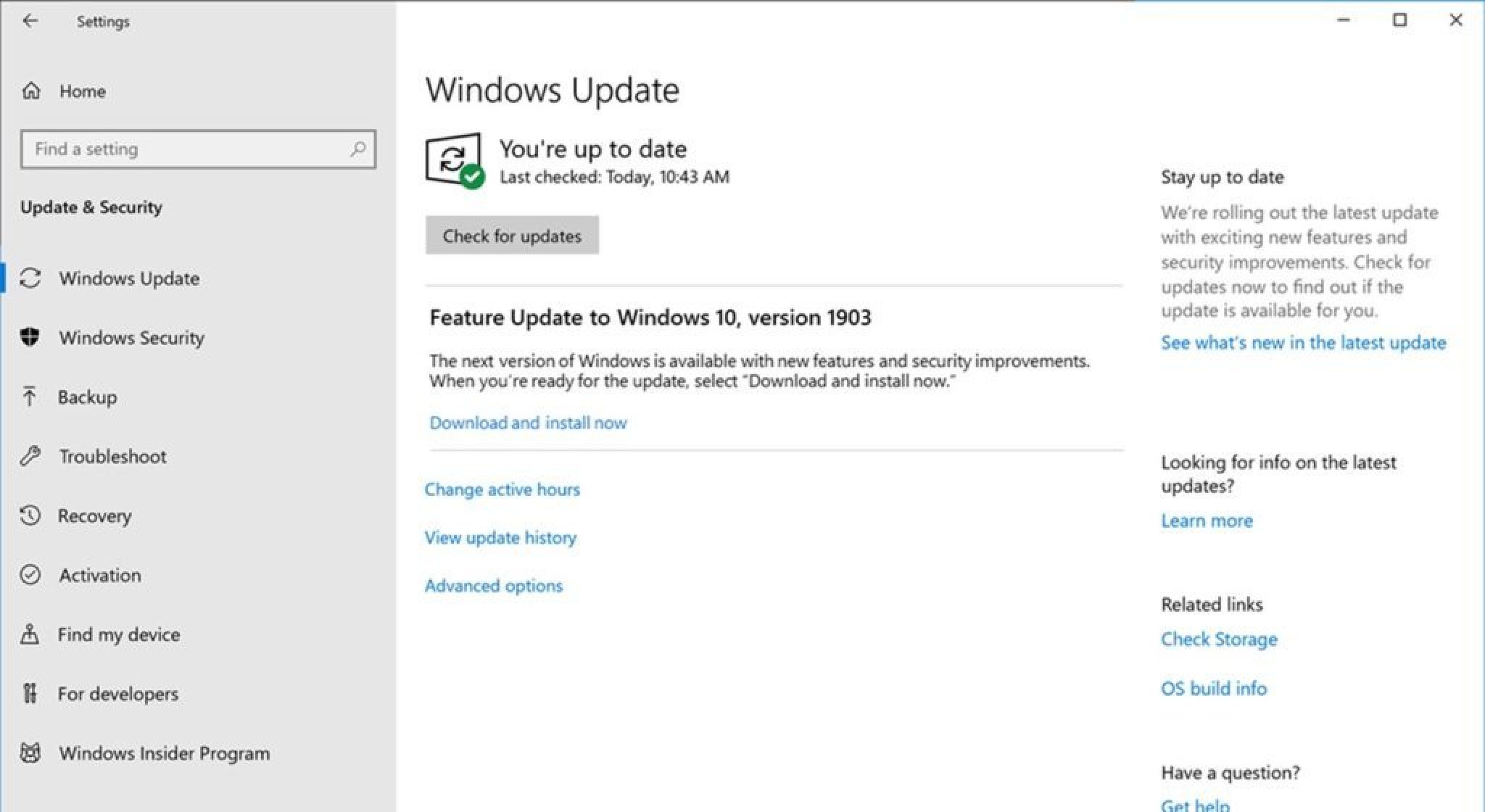Click See what's new in the latest update
1485x812 pixels.
coord(1303,342)
